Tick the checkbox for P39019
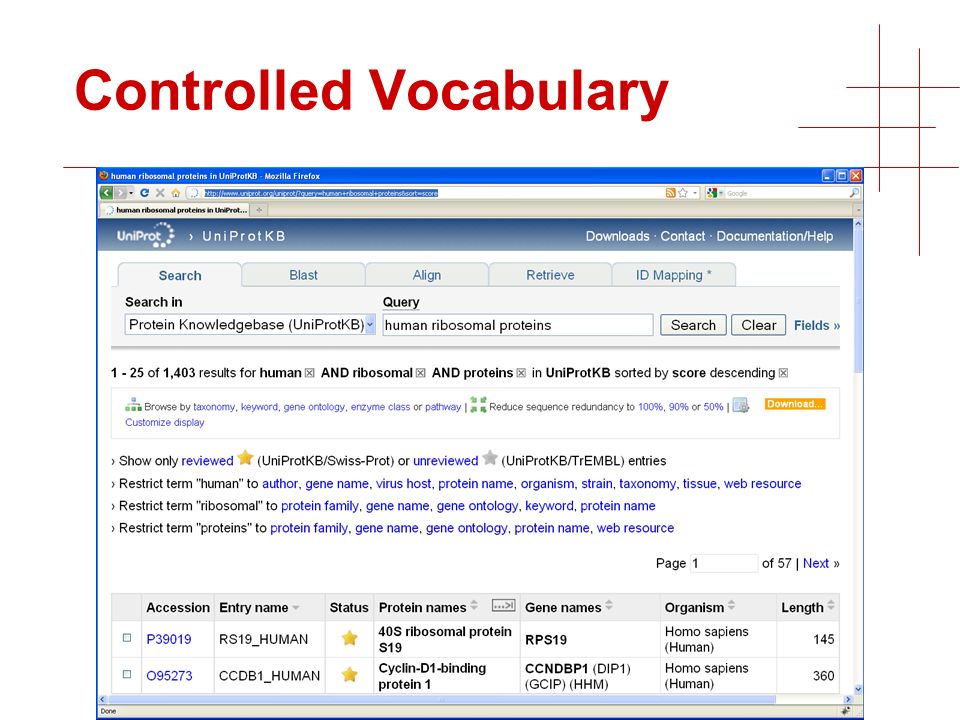This screenshot has height=720, width=960. tap(127, 638)
